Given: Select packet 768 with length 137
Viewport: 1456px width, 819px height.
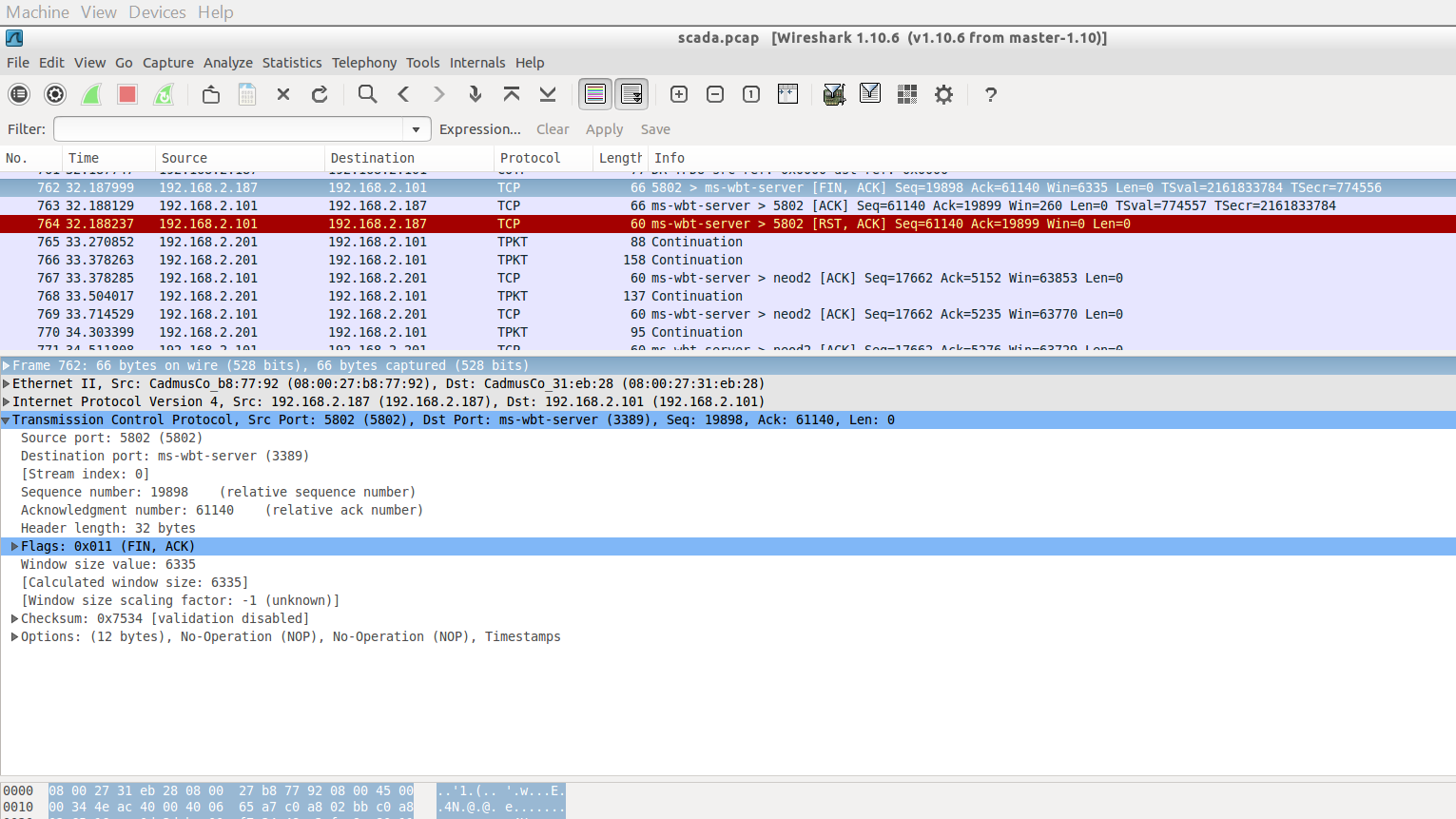Looking at the screenshot, I should [x=728, y=296].
